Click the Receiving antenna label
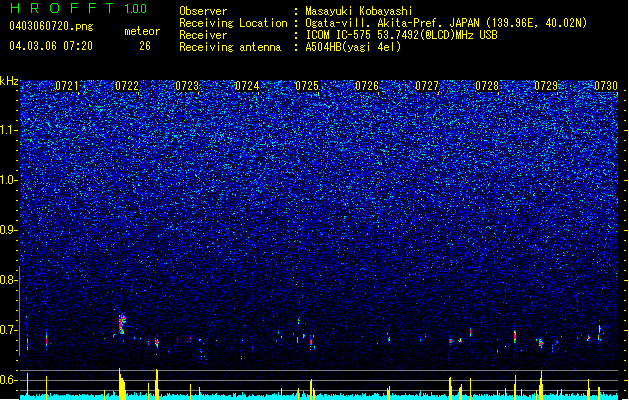Viewport: 629px width, 400px height. (x=230, y=47)
